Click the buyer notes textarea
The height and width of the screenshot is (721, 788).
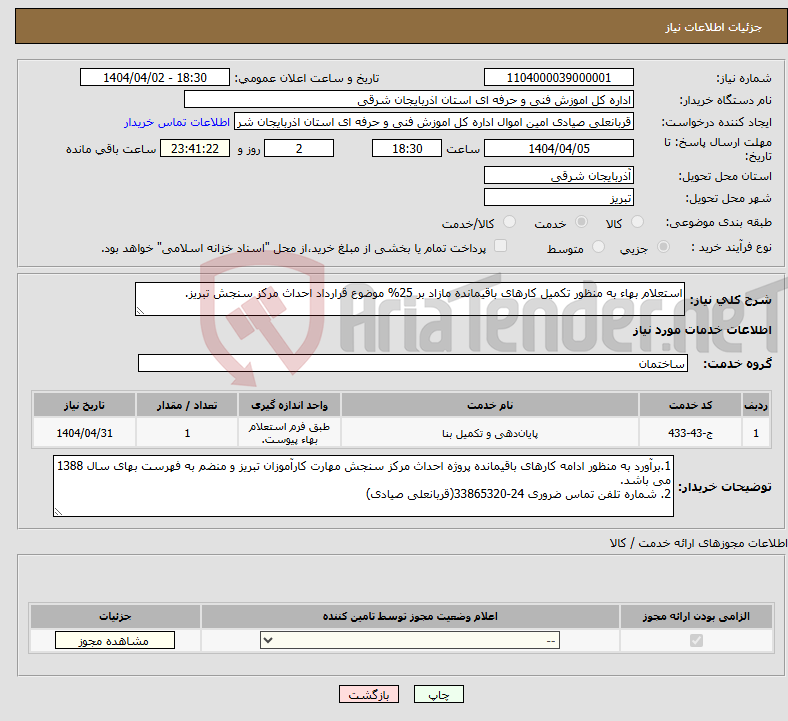363,486
